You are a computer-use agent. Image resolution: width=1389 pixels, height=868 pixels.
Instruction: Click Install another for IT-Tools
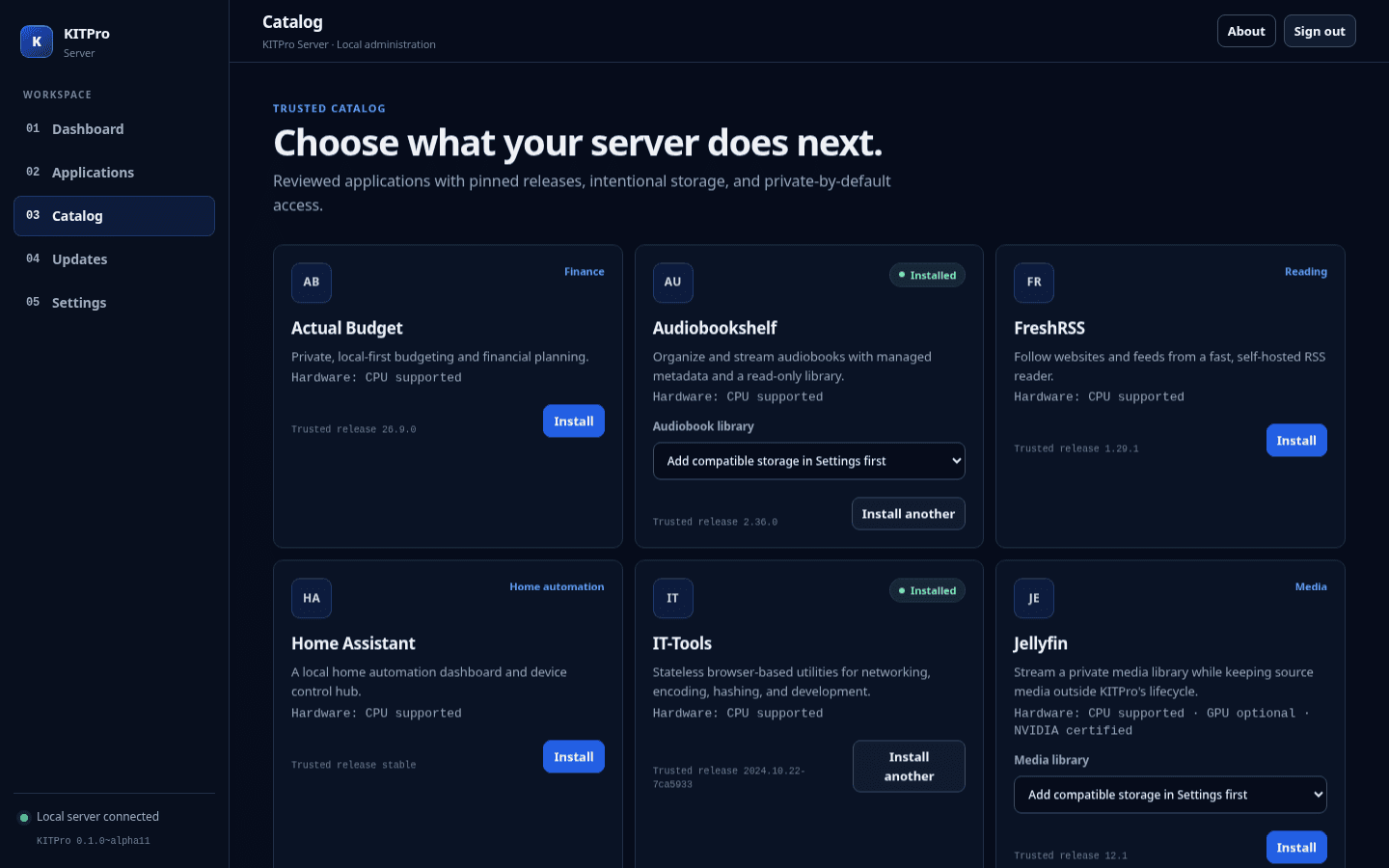point(909,767)
